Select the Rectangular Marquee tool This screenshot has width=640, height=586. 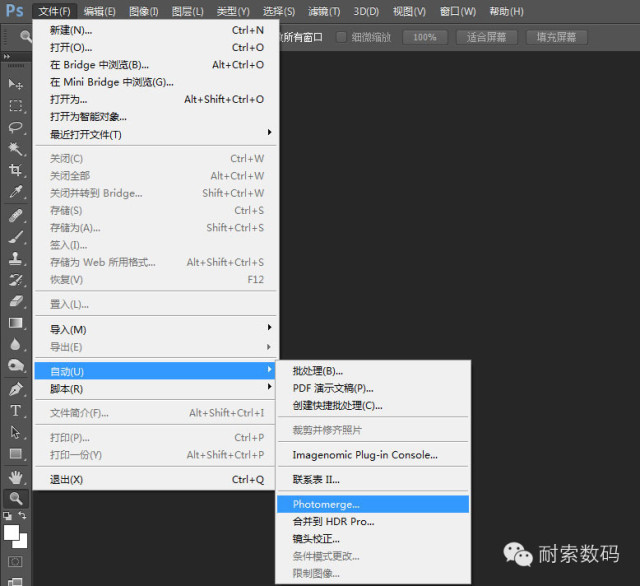(x=16, y=106)
